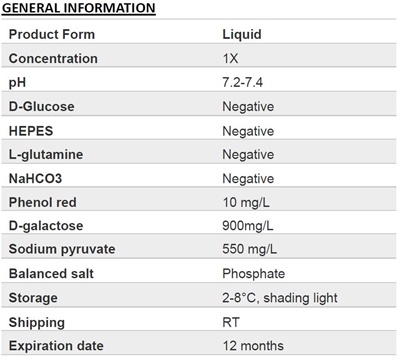Select the L-glutamine row label
Viewport: 400px width, 361px height.
(46, 155)
